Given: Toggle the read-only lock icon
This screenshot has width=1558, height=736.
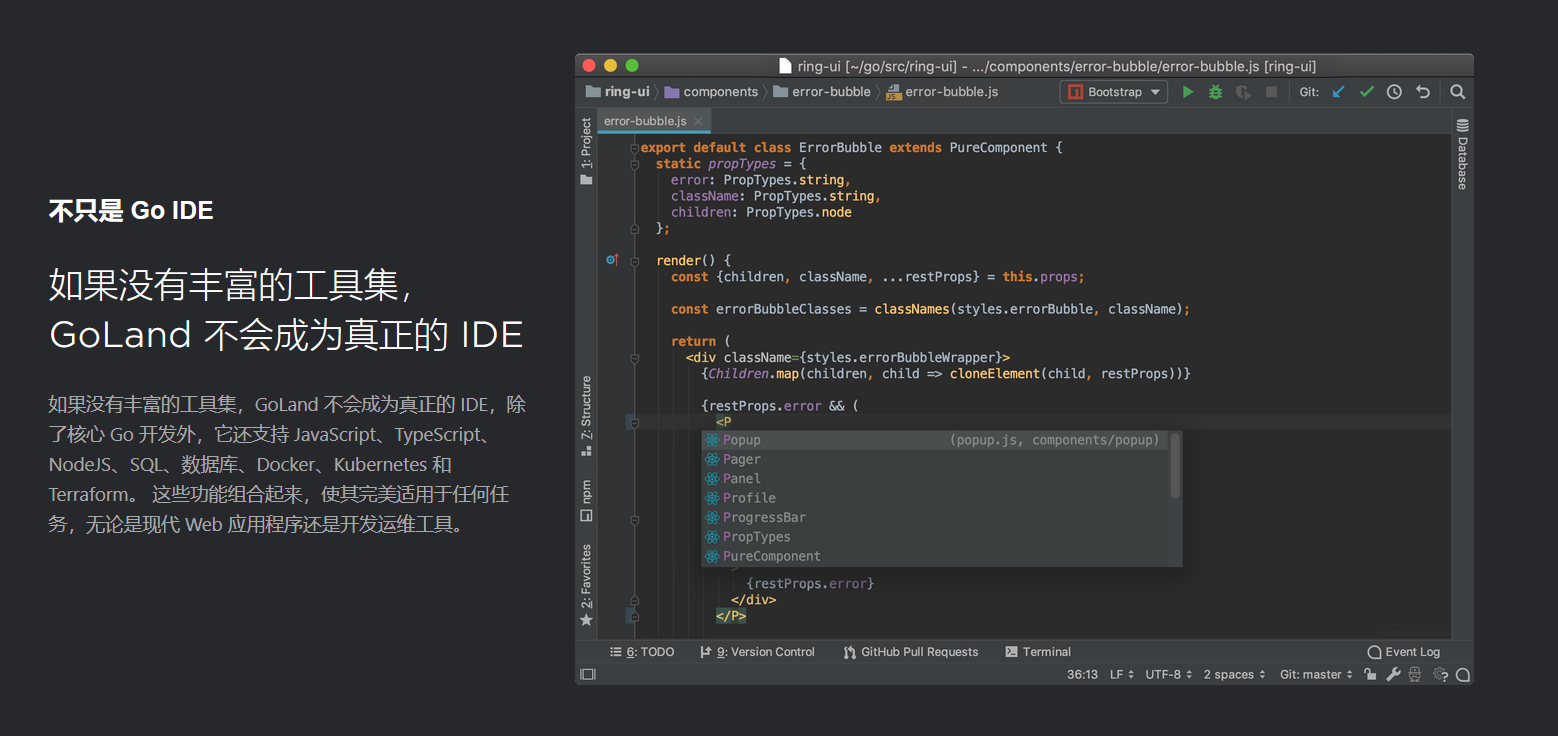Looking at the screenshot, I should point(1370,675).
